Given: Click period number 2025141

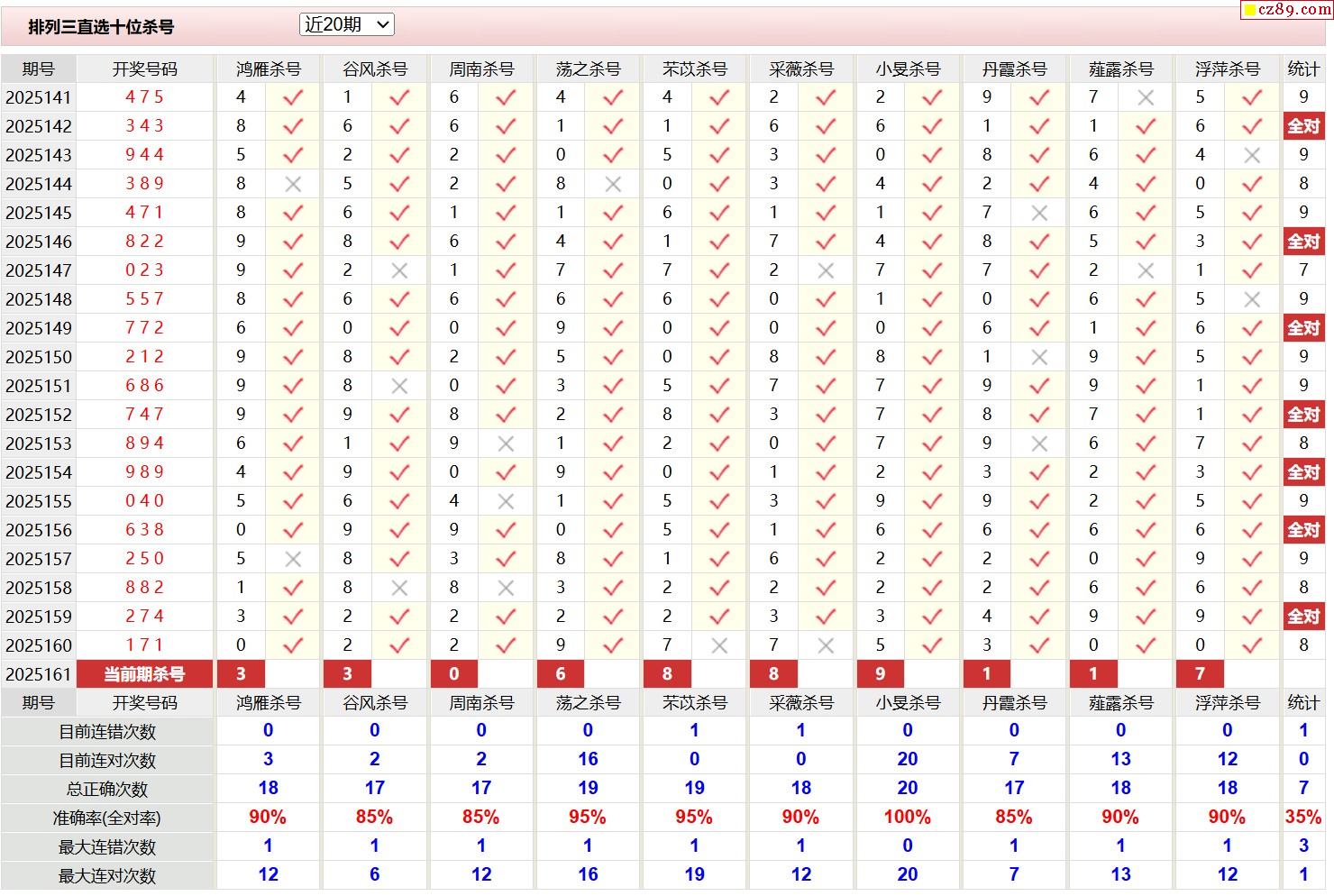Looking at the screenshot, I should (x=39, y=97).
